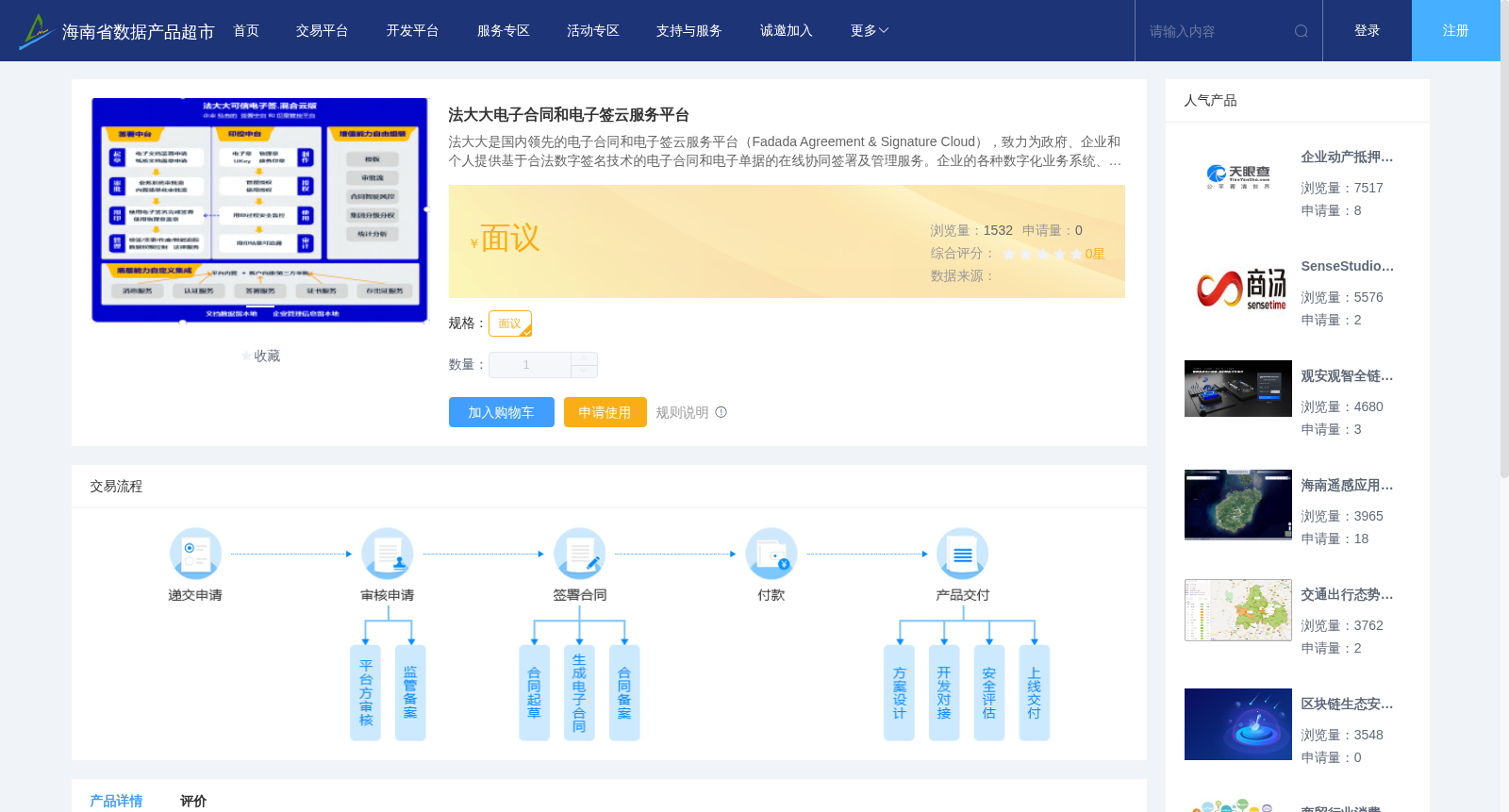Open 交易平台 in the navigation
Viewport: 1509px width, 812px height.
click(x=323, y=31)
